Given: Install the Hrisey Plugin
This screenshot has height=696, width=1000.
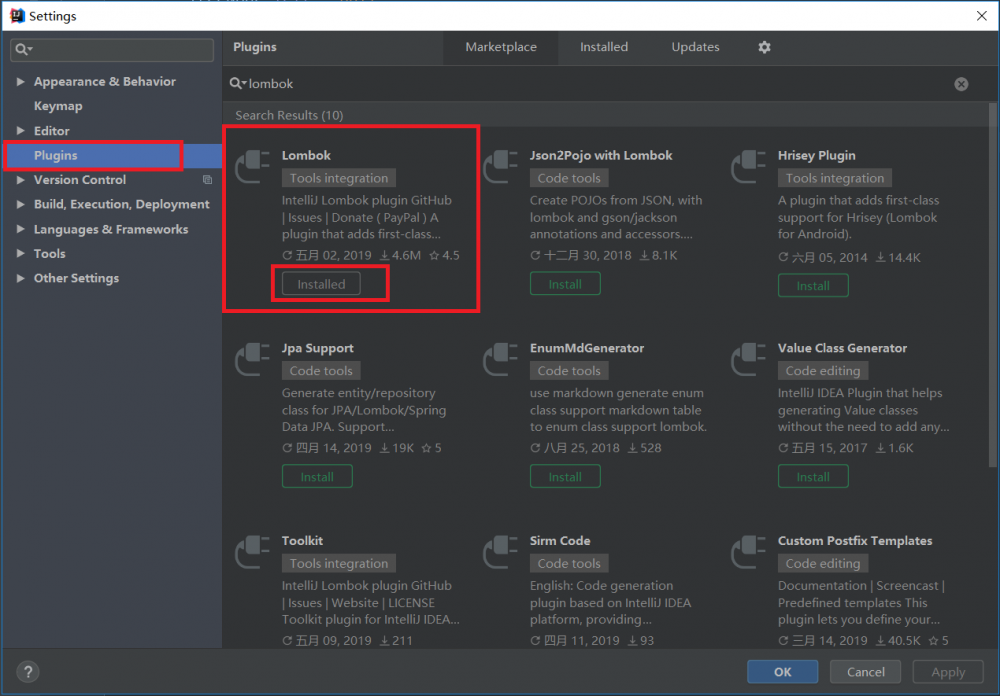Looking at the screenshot, I should (x=813, y=286).
